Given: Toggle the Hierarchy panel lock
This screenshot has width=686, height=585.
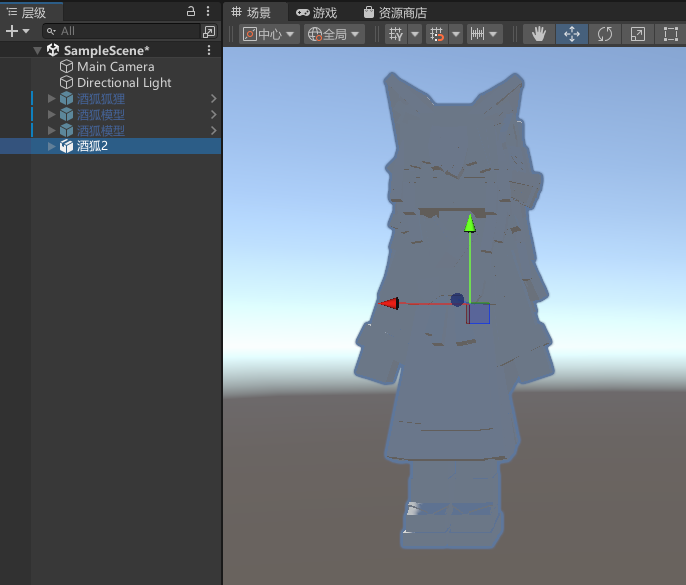Looking at the screenshot, I should tap(191, 12).
